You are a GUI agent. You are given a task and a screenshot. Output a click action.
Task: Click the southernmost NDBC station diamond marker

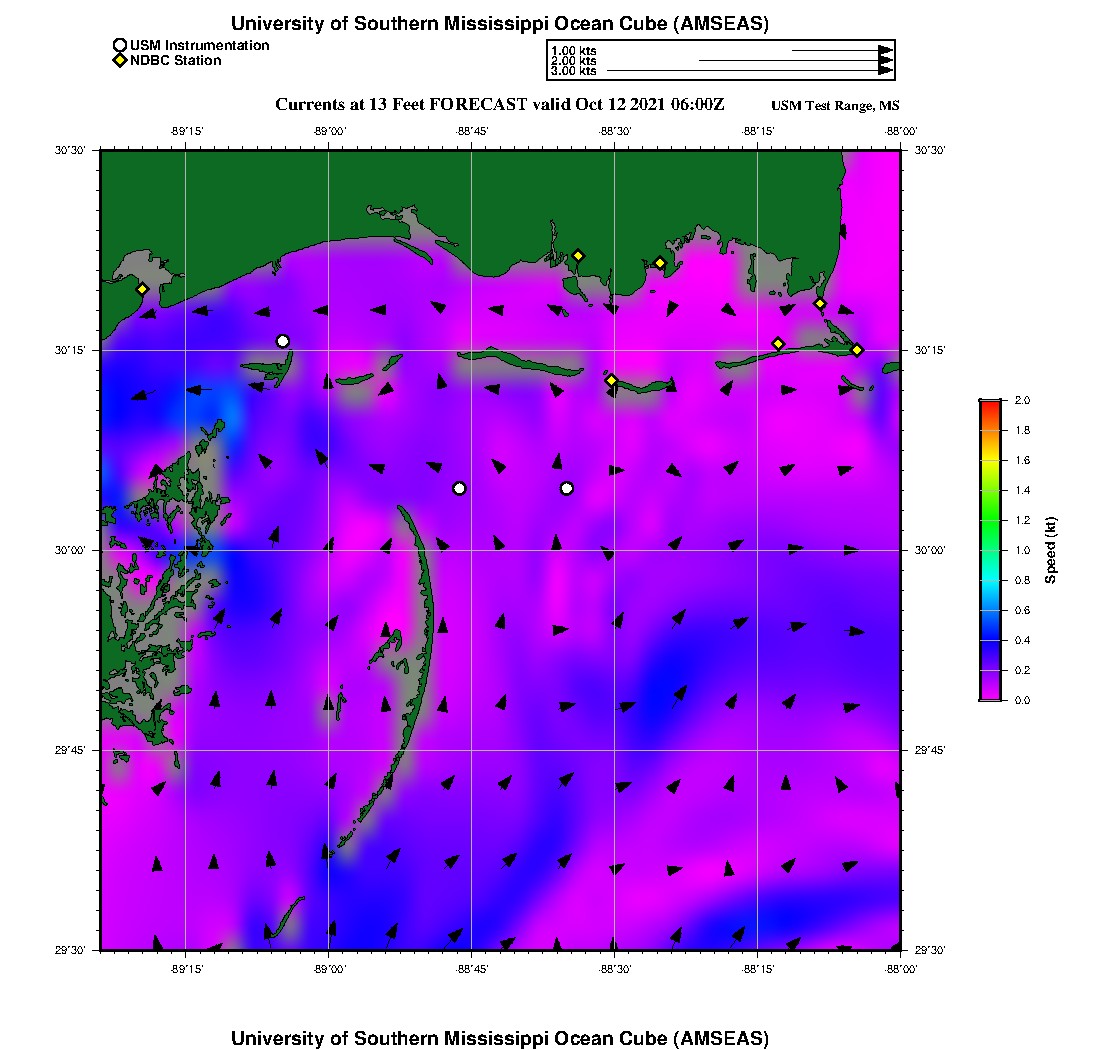tap(611, 380)
